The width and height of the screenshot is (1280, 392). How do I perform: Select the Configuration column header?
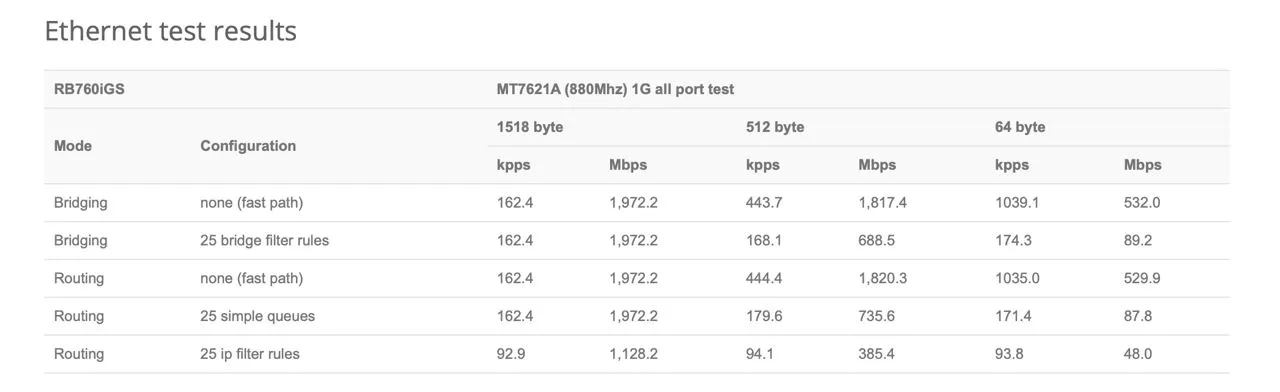(248, 146)
